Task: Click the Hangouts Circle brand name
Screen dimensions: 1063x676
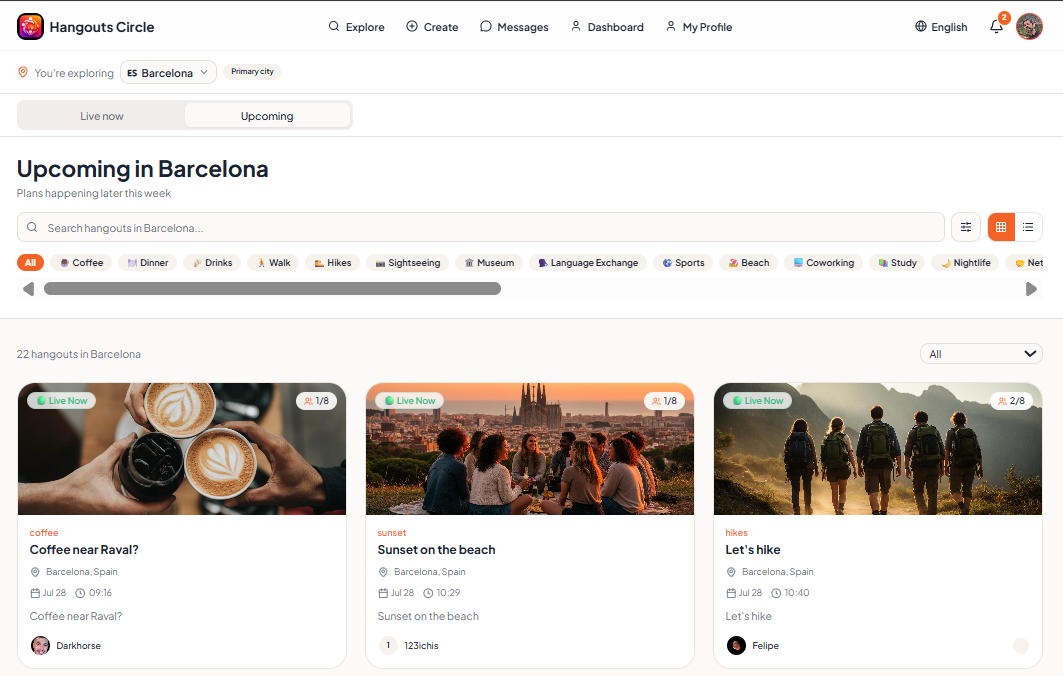Action: click(102, 27)
